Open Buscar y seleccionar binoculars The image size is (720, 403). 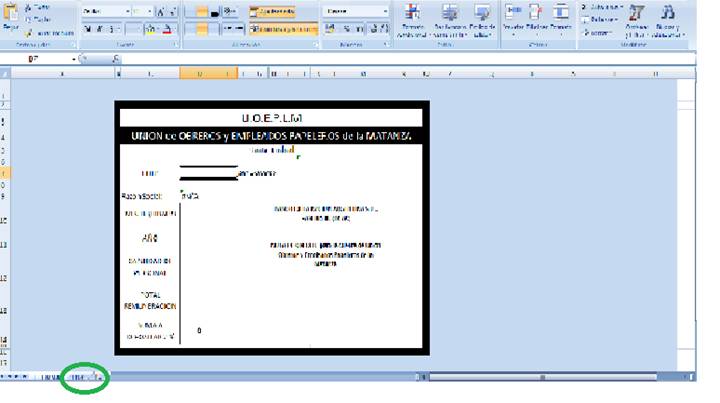(x=667, y=18)
